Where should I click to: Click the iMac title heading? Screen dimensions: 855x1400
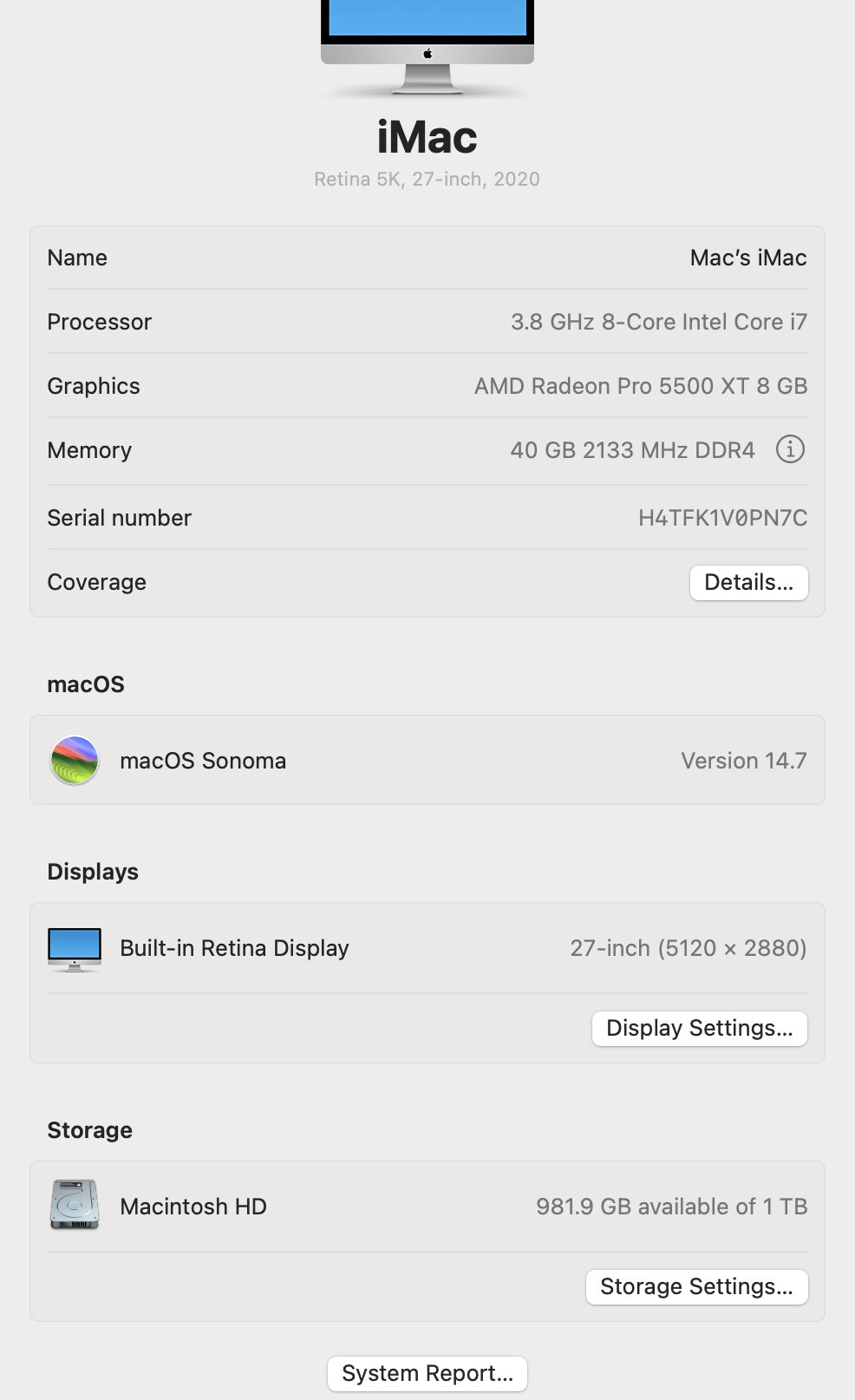point(426,136)
